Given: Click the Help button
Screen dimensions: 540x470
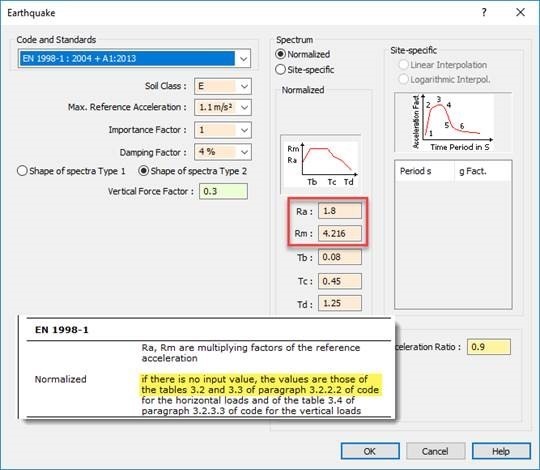Looking at the screenshot, I should tap(501, 451).
